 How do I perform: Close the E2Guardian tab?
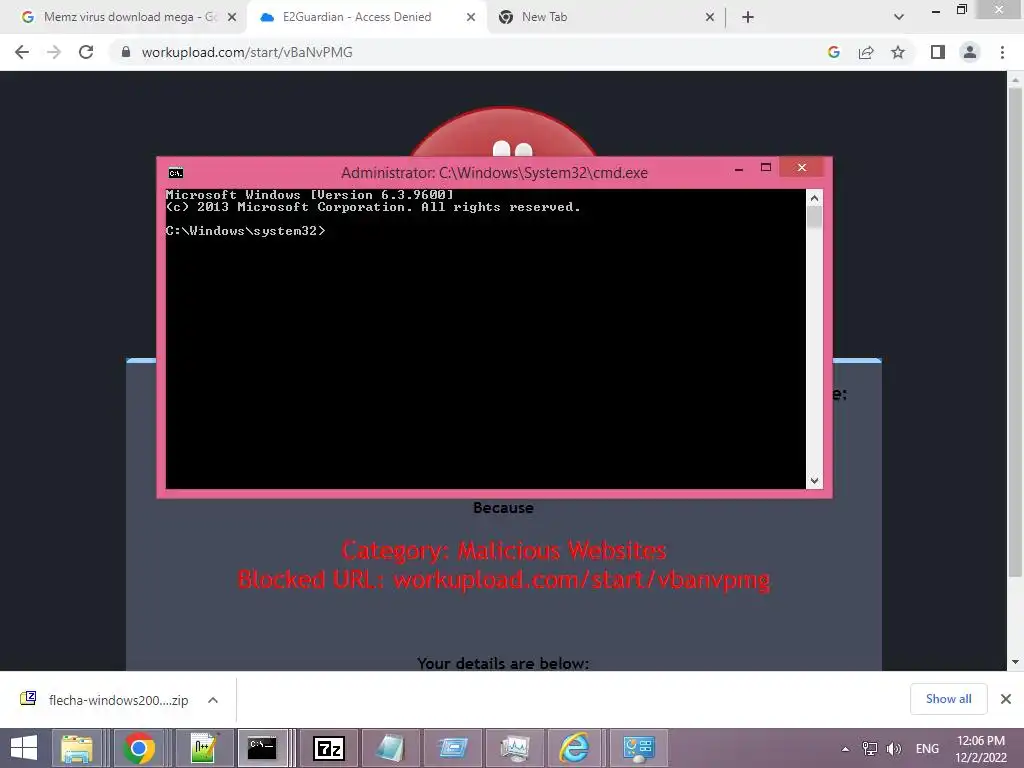coord(471,18)
